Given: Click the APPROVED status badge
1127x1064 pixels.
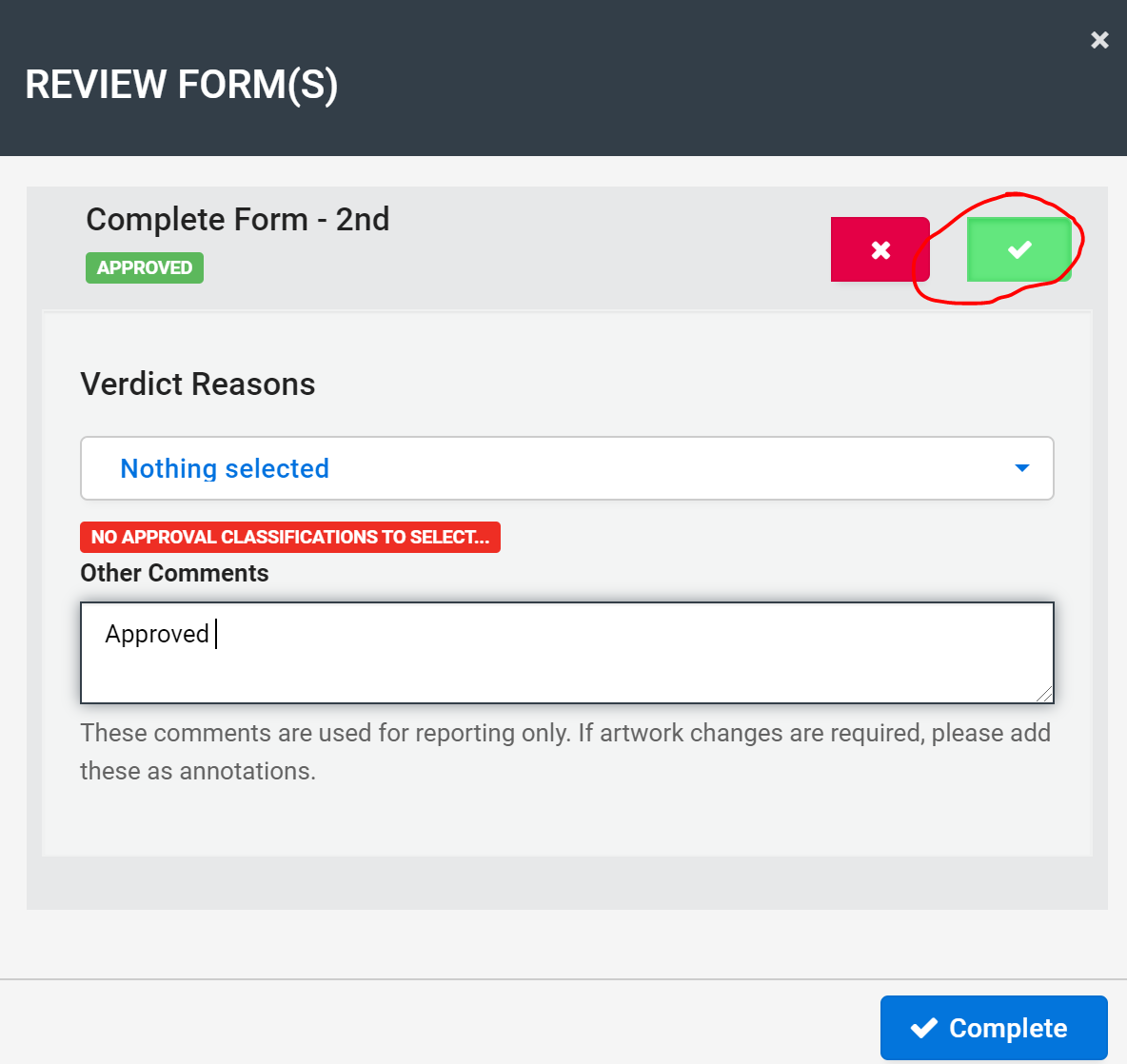Looking at the screenshot, I should click(x=144, y=267).
